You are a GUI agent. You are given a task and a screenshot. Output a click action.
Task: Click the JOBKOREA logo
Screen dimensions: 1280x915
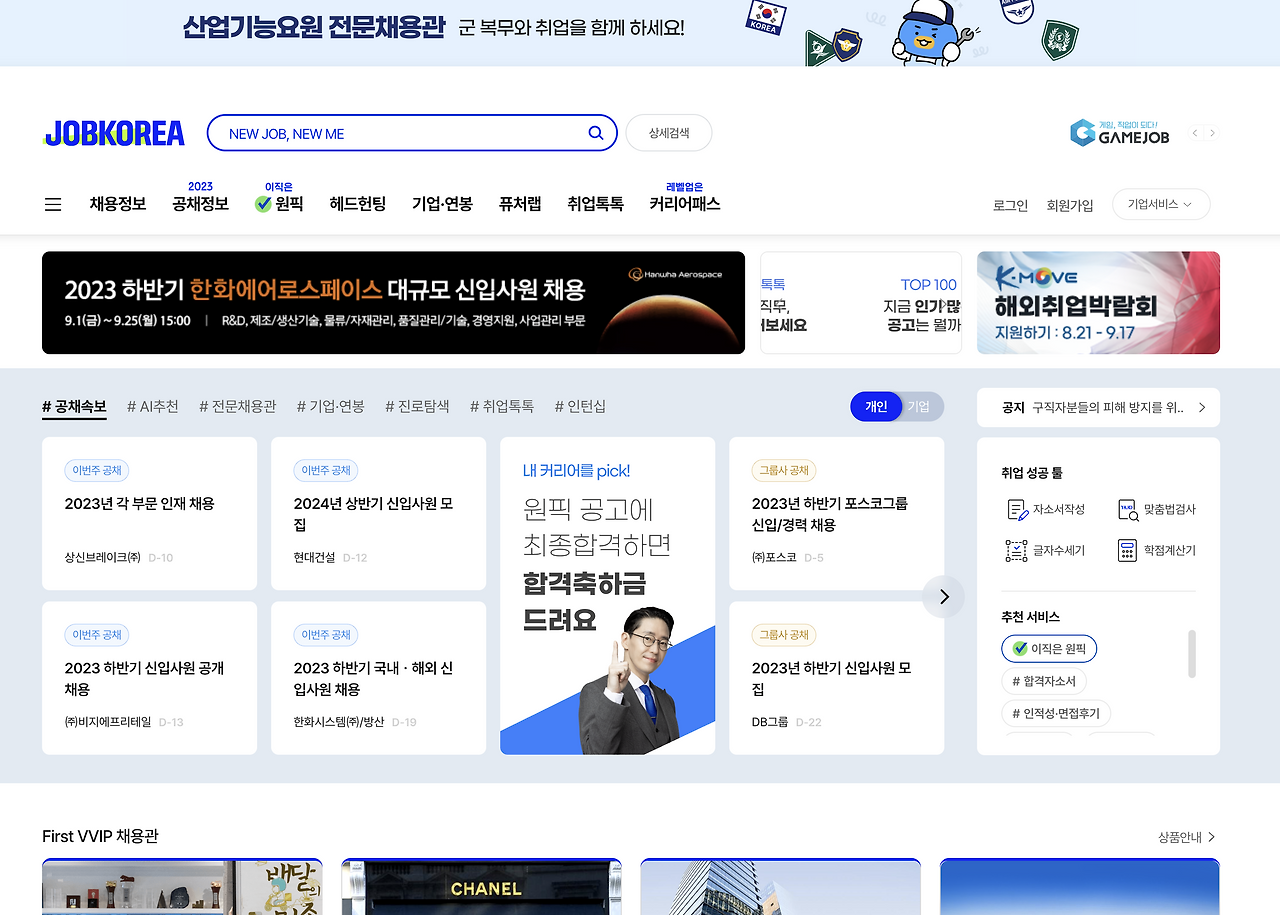coord(113,132)
